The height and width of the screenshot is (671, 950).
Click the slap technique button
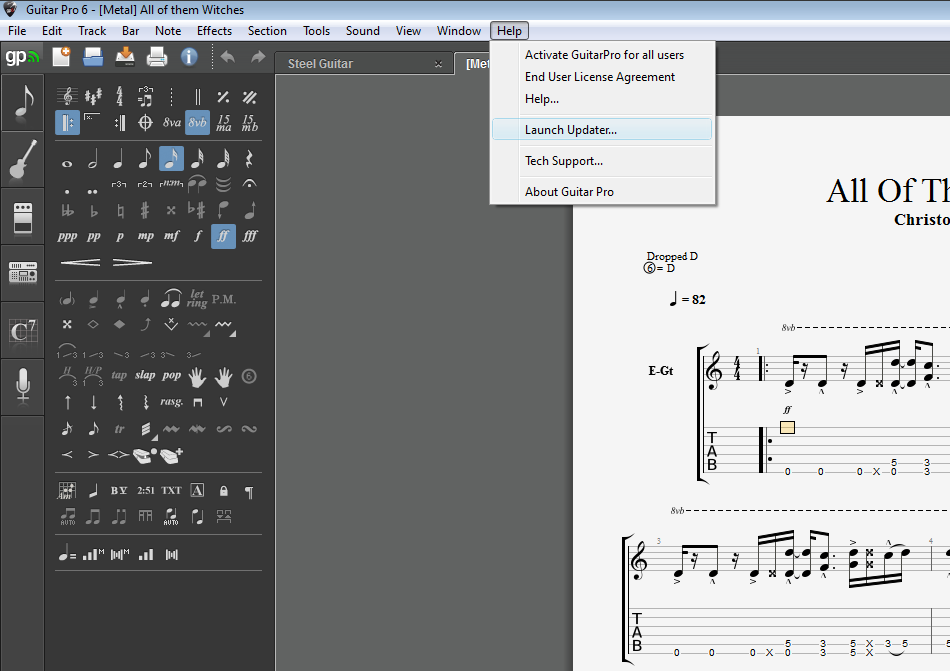pos(145,375)
